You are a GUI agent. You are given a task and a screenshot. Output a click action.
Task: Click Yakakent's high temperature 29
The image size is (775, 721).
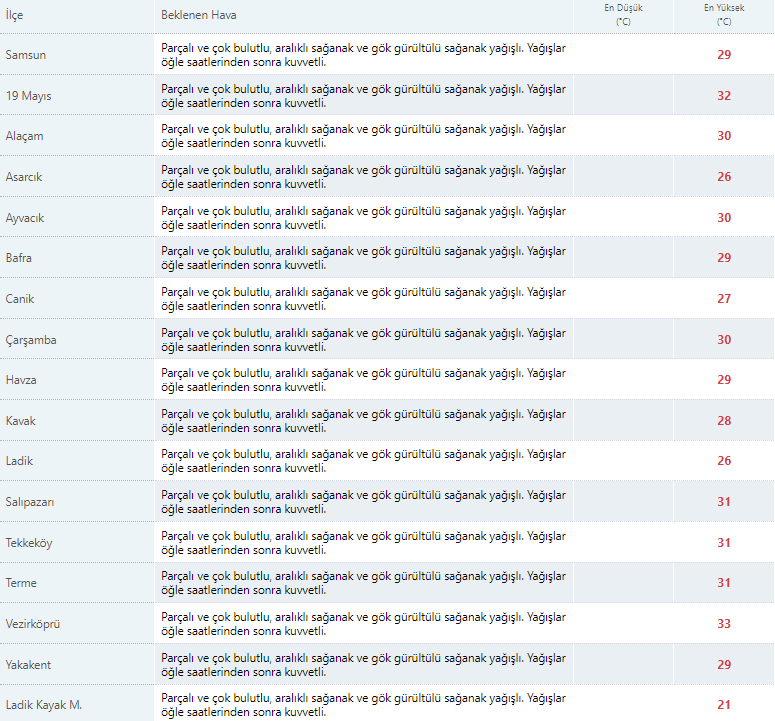724,665
